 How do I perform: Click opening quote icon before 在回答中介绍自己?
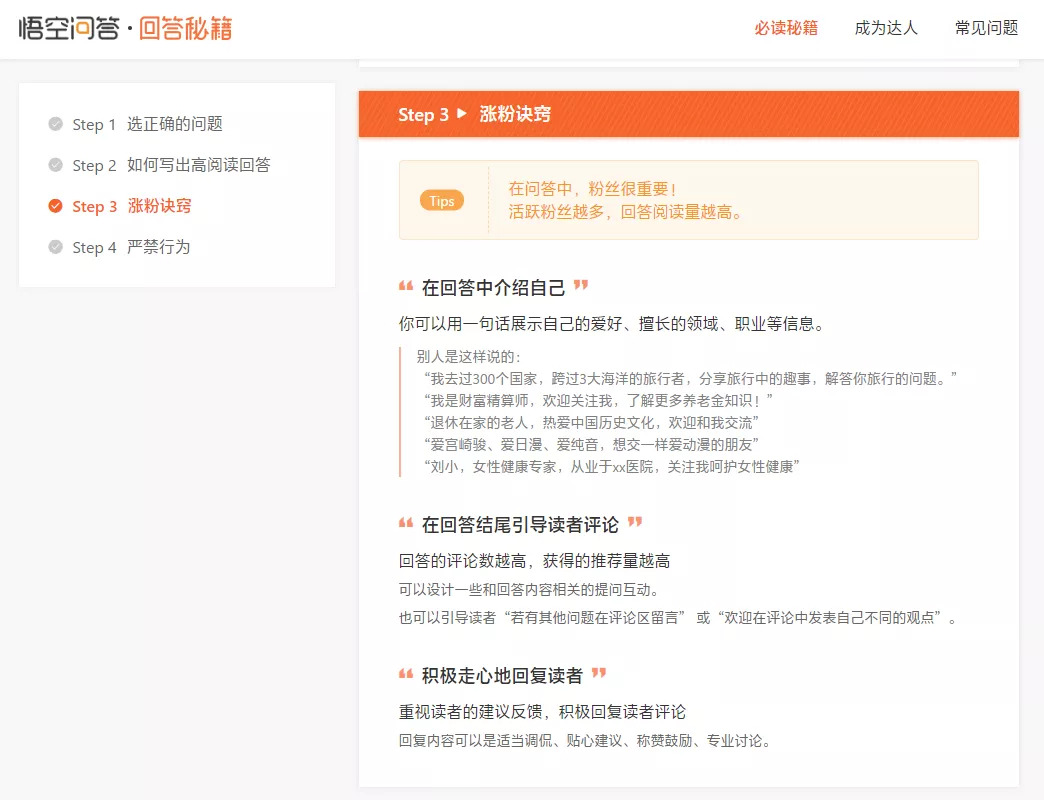(x=406, y=286)
